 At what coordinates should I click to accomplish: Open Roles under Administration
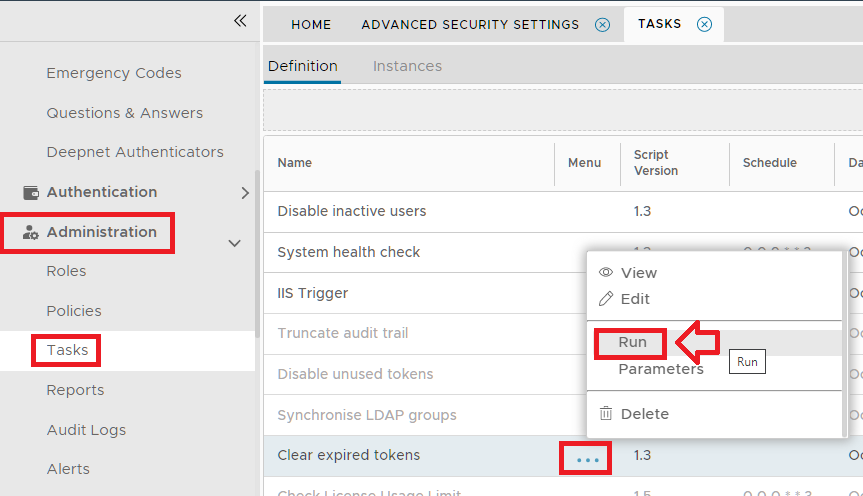pyautogui.click(x=66, y=271)
